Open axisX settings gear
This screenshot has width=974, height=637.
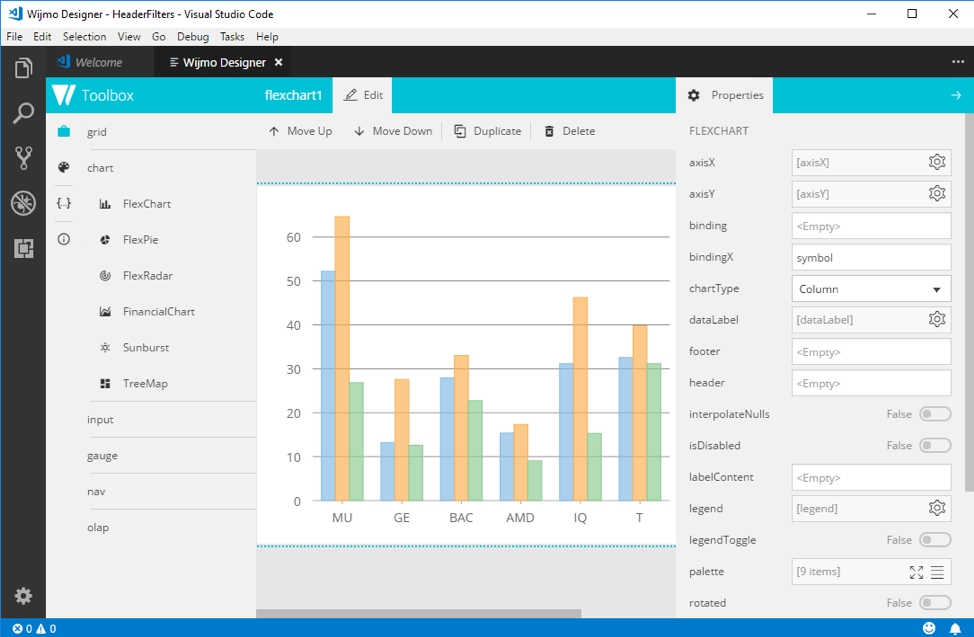[937, 162]
